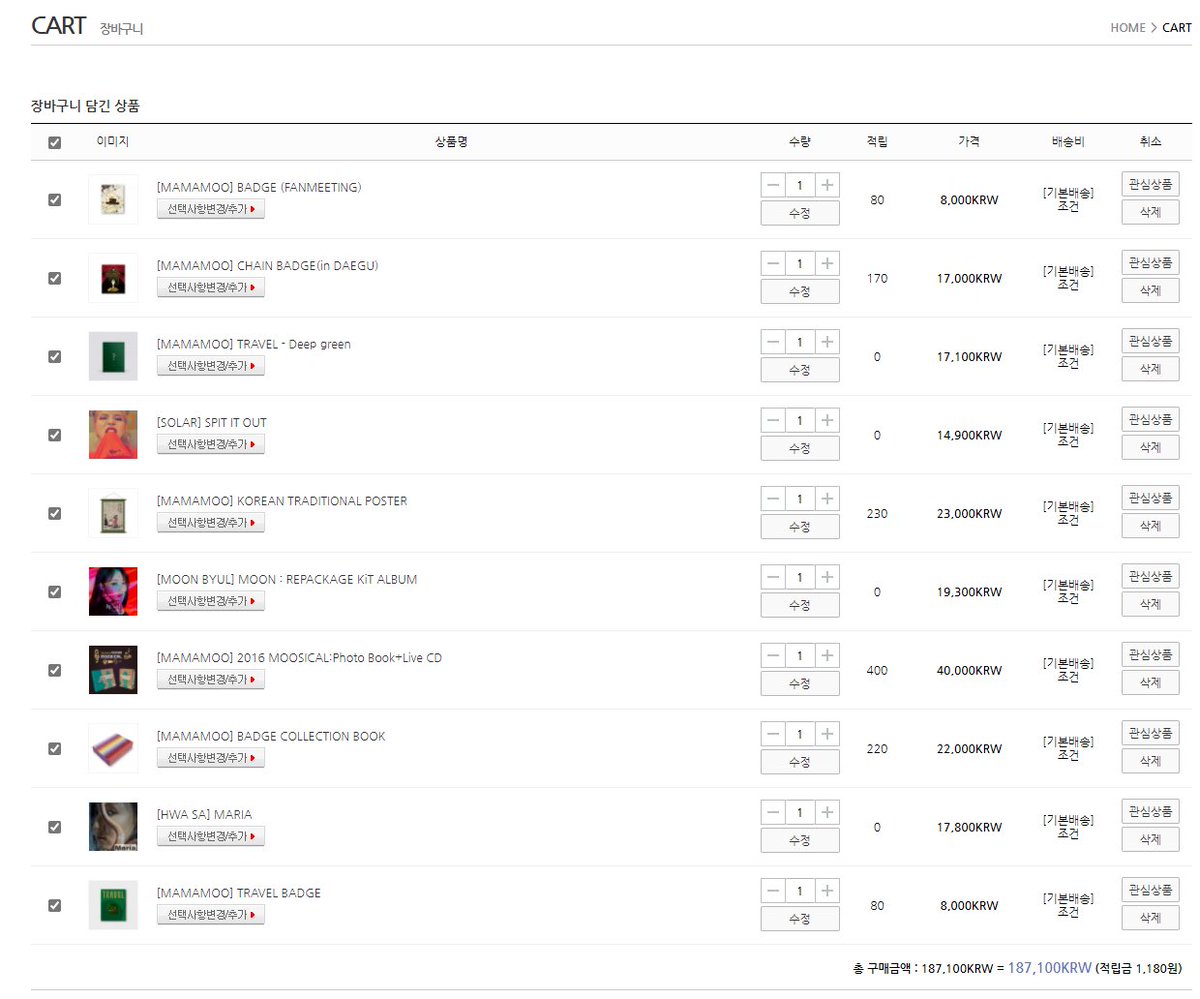The height and width of the screenshot is (999, 1200).
Task: Click 수정 update button for SPIT IT OUT
Action: point(799,448)
